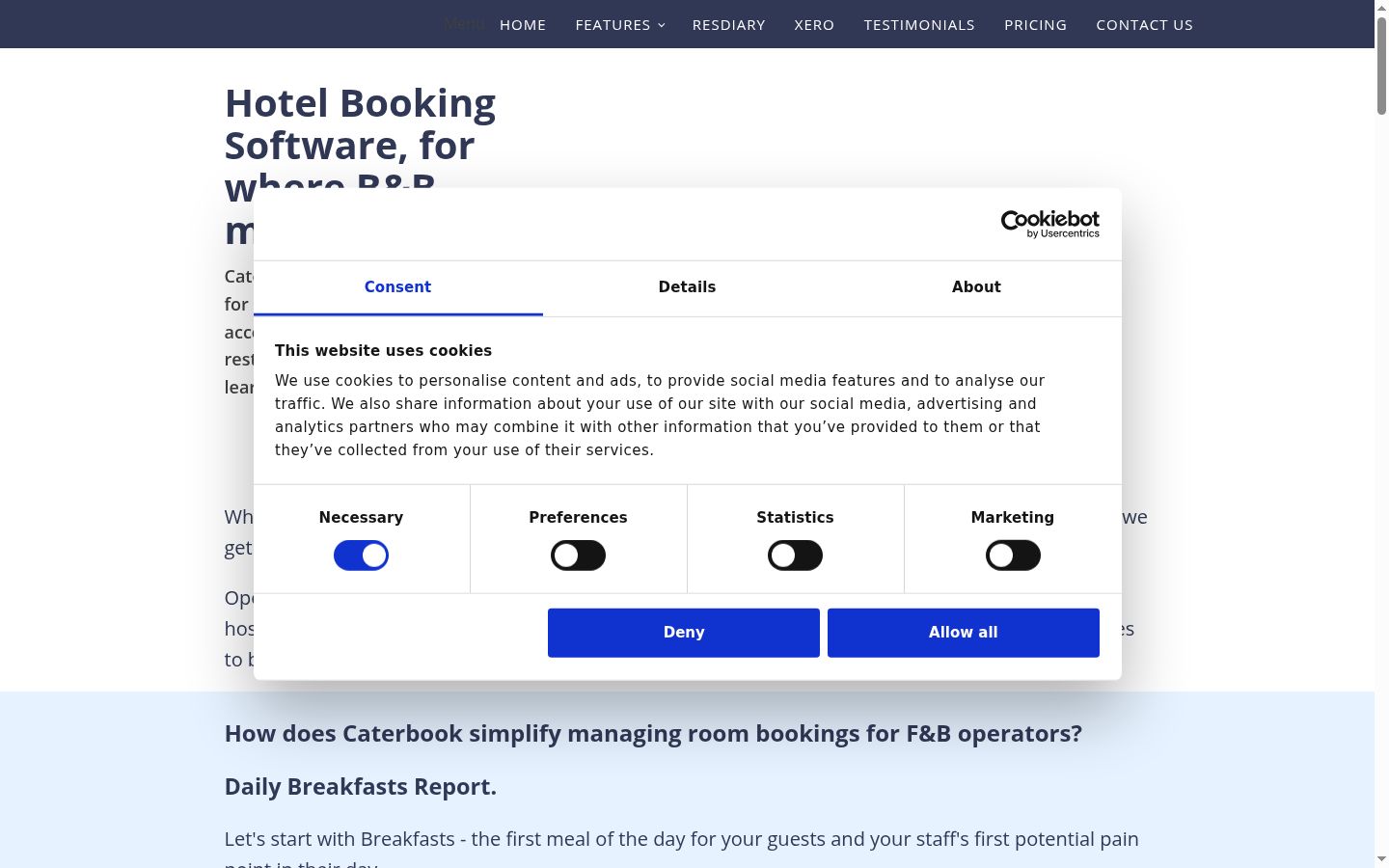Enable the Marketing cookies switch

click(x=1013, y=556)
